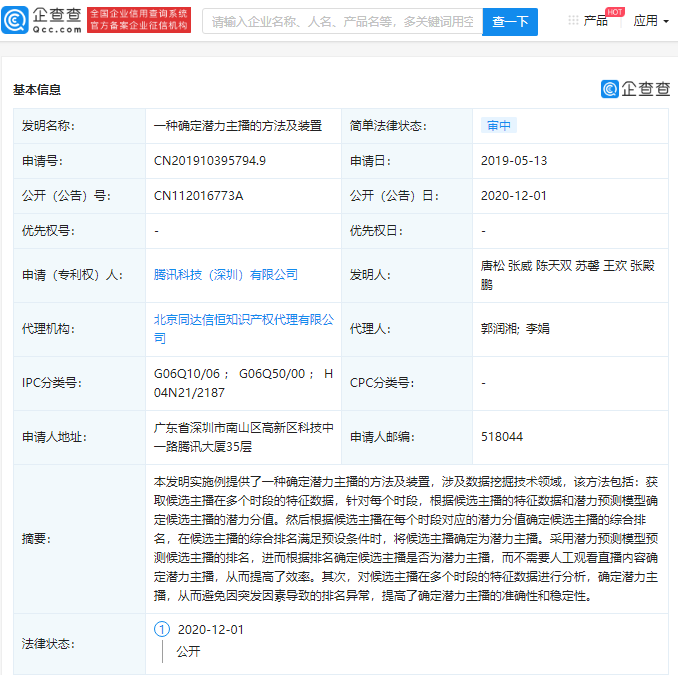The height and width of the screenshot is (675, 678).
Task: Click application number CN201910395794.9
Action: pos(210,160)
